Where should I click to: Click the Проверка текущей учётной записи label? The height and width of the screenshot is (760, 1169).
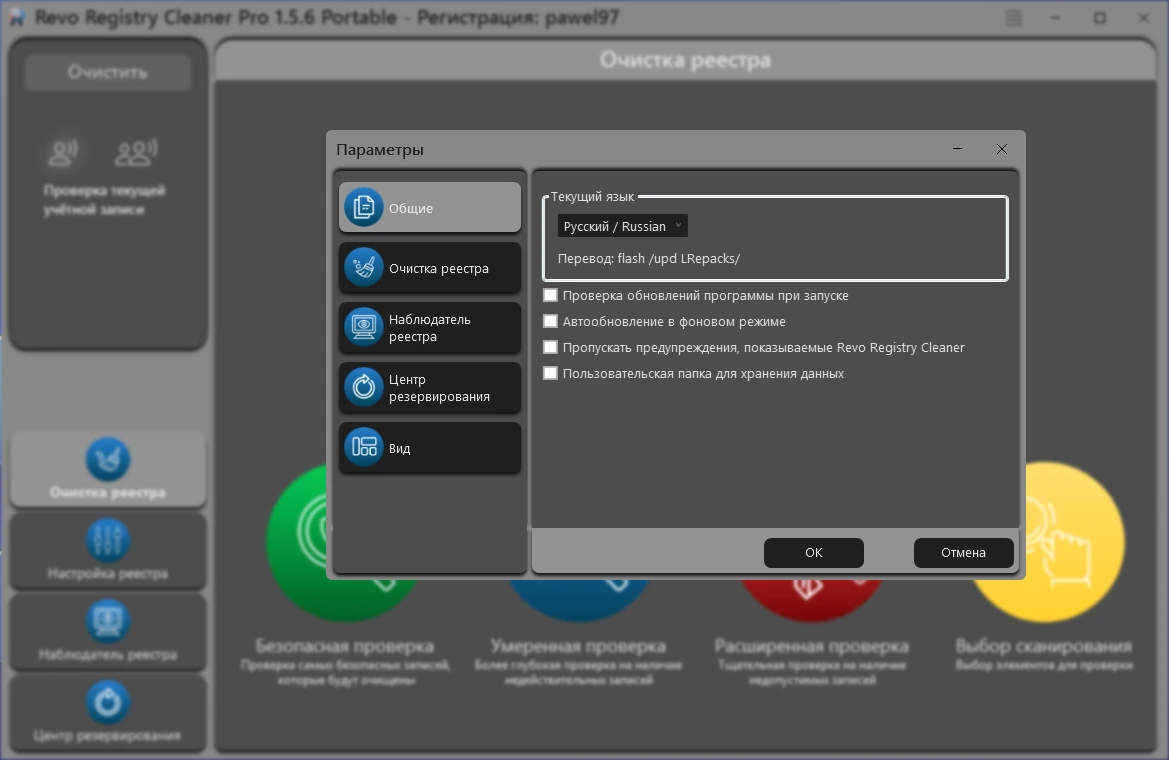point(104,200)
